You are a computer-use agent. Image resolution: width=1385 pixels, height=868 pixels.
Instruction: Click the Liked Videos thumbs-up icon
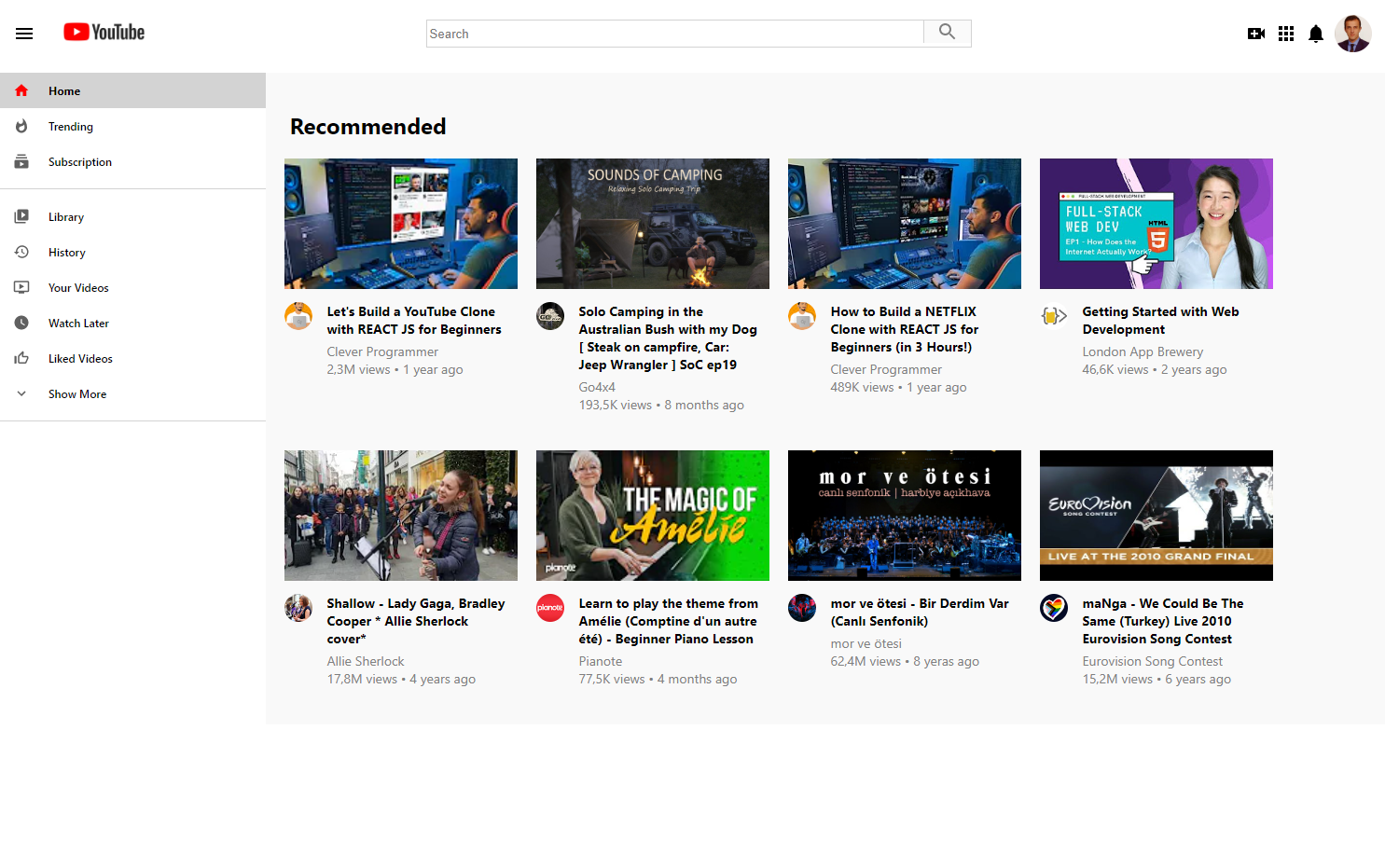(21, 358)
